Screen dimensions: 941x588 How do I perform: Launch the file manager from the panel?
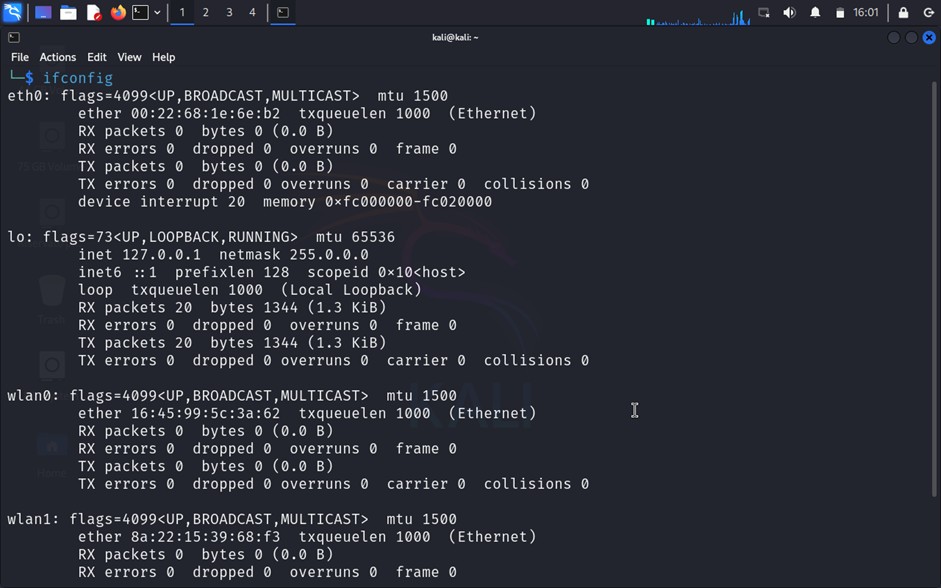[x=68, y=12]
